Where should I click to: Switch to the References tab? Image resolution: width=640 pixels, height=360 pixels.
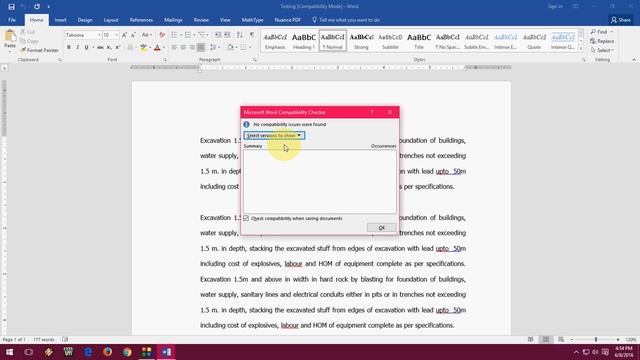coord(141,20)
